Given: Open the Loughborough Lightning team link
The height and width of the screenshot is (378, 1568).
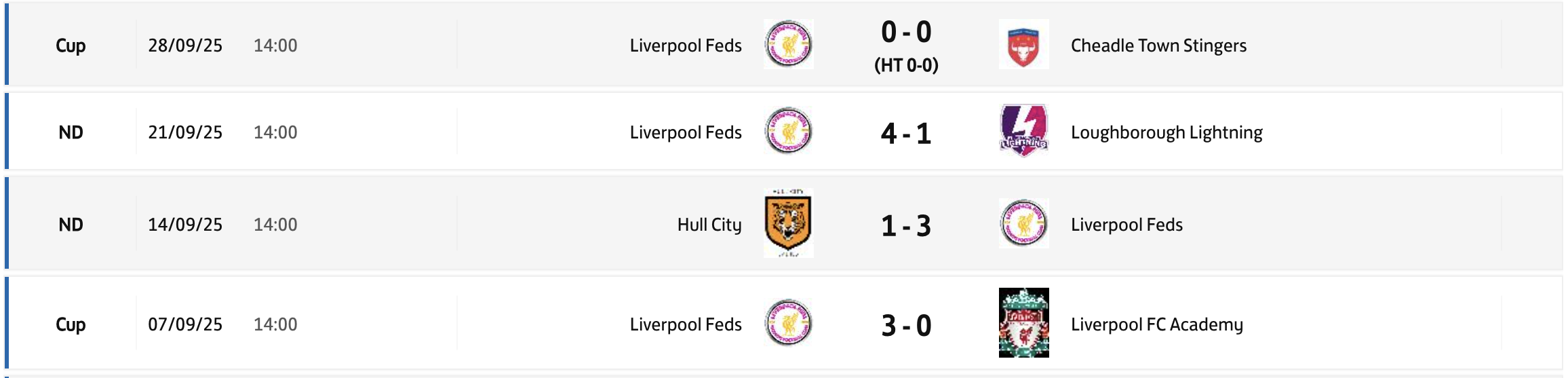Looking at the screenshot, I should pyautogui.click(x=1167, y=132).
